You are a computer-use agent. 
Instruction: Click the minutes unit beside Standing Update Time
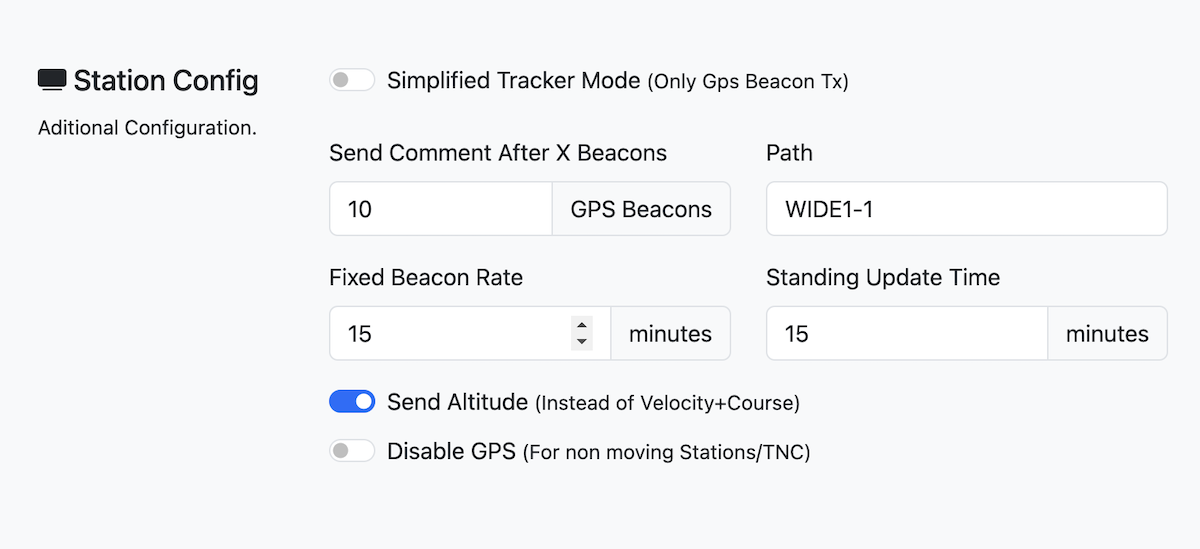pos(1107,333)
